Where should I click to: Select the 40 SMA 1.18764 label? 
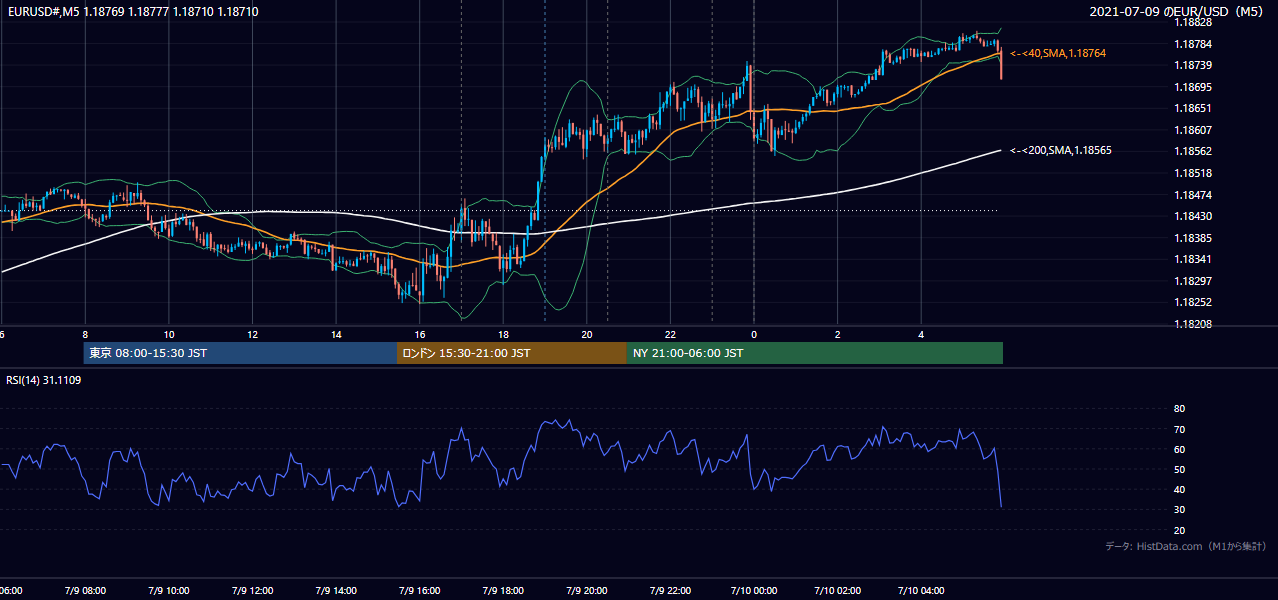(x=1058, y=53)
